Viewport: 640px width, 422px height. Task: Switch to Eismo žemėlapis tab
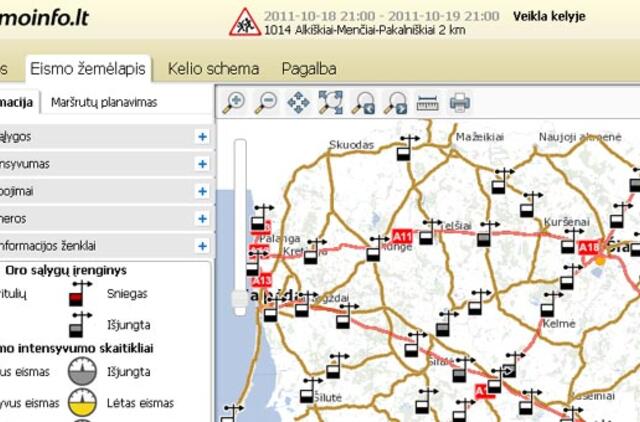coord(88,69)
